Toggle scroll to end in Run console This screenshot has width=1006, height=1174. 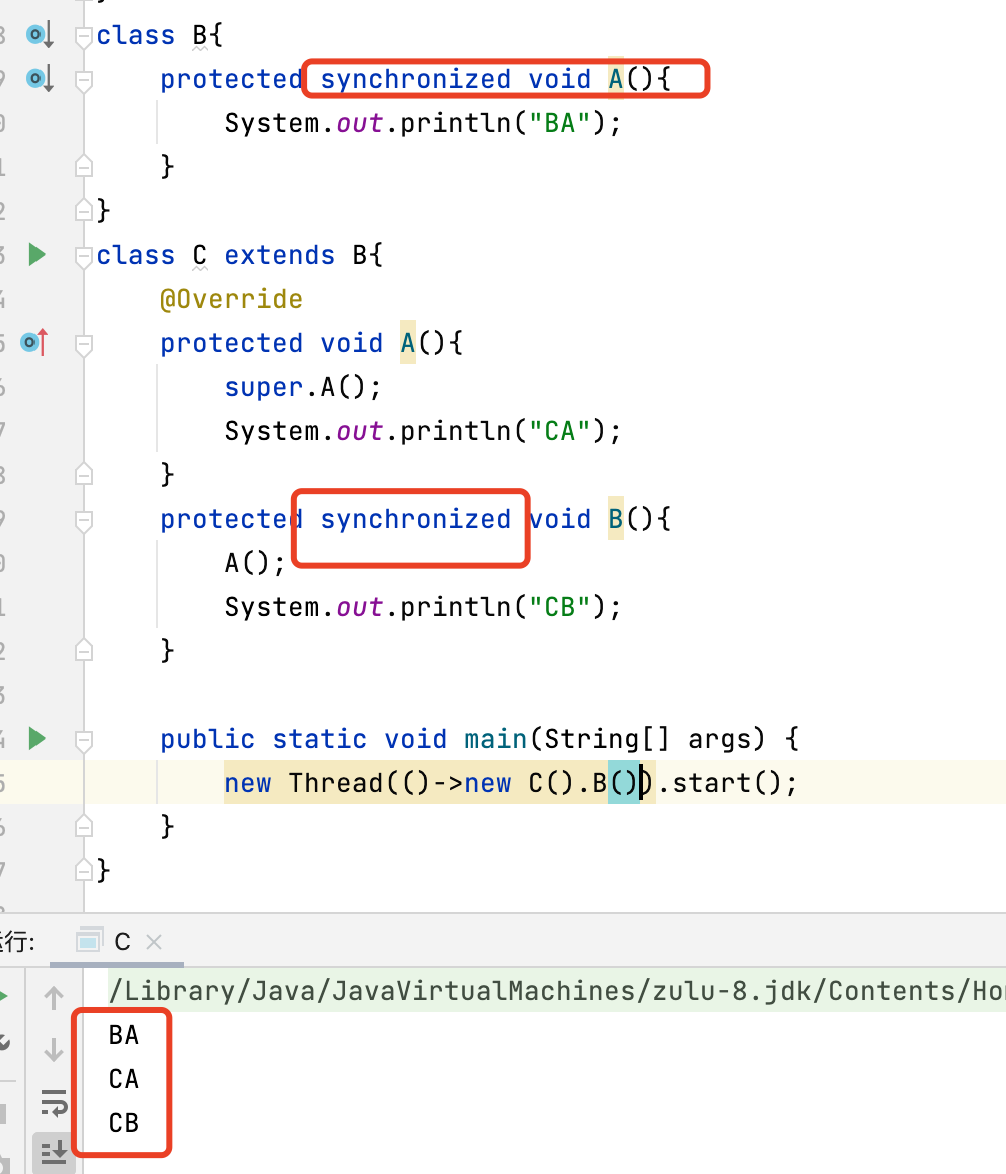(53, 1150)
